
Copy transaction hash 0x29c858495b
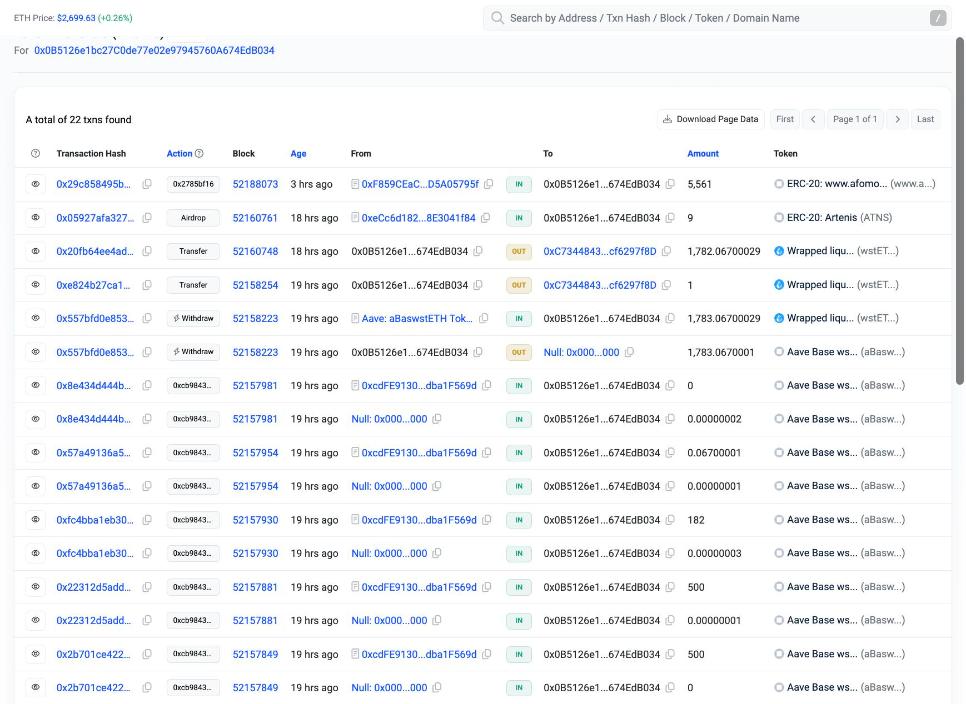(147, 184)
